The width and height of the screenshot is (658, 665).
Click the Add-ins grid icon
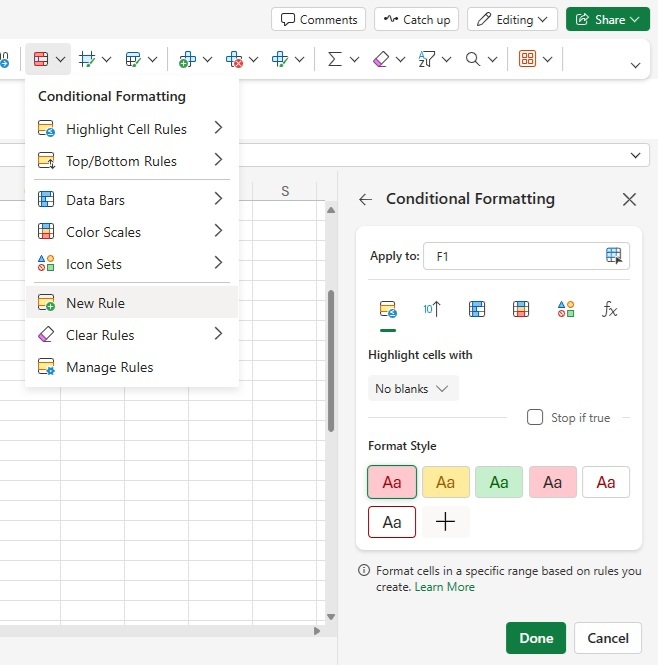(x=527, y=59)
